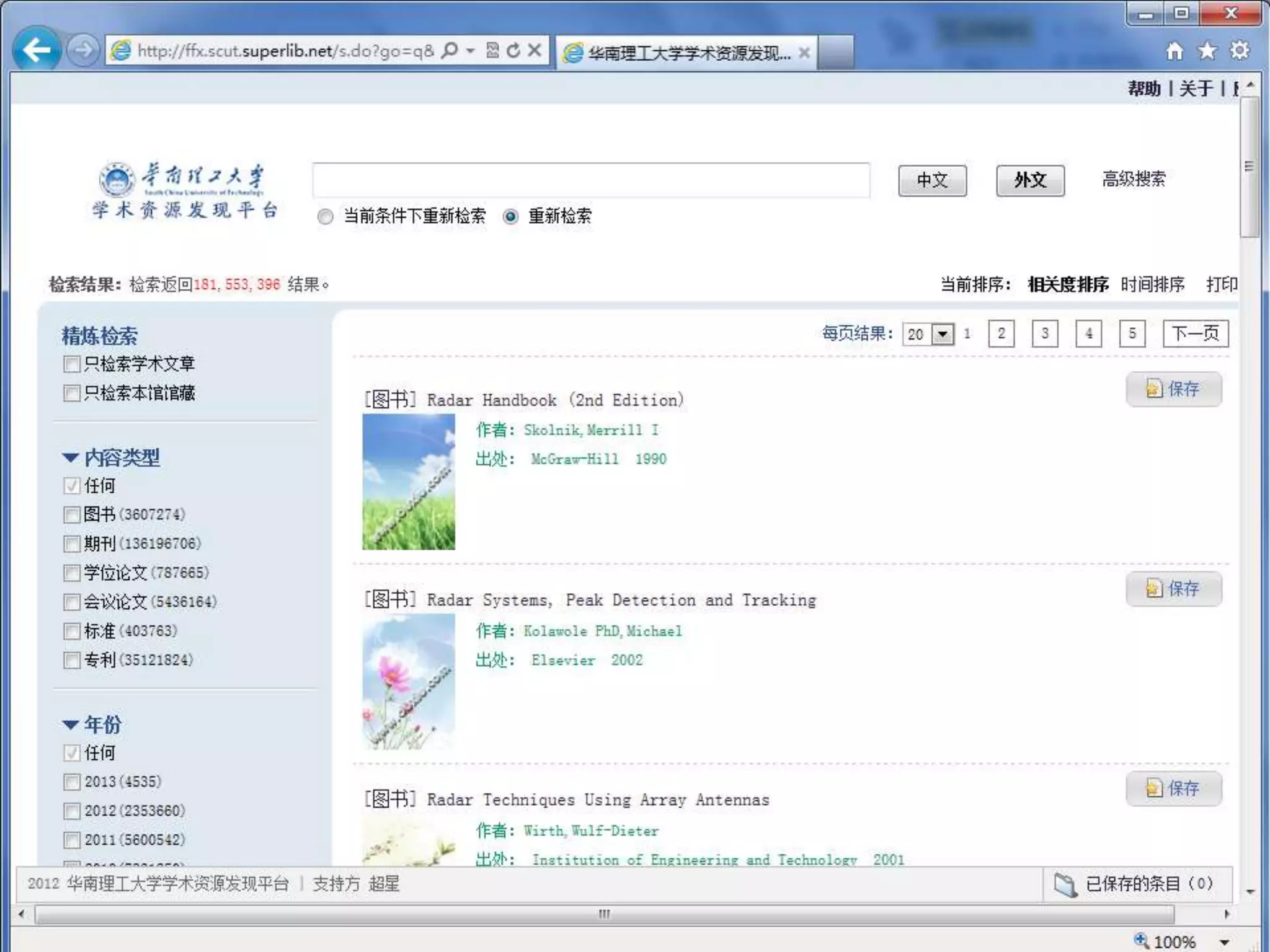Click the zoom level magnifier icon

[1142, 941]
